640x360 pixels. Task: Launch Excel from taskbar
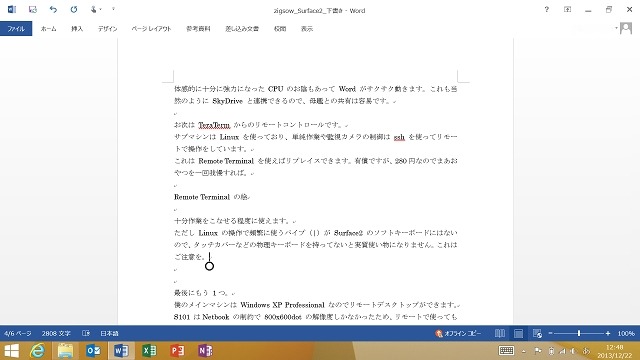coord(149,351)
